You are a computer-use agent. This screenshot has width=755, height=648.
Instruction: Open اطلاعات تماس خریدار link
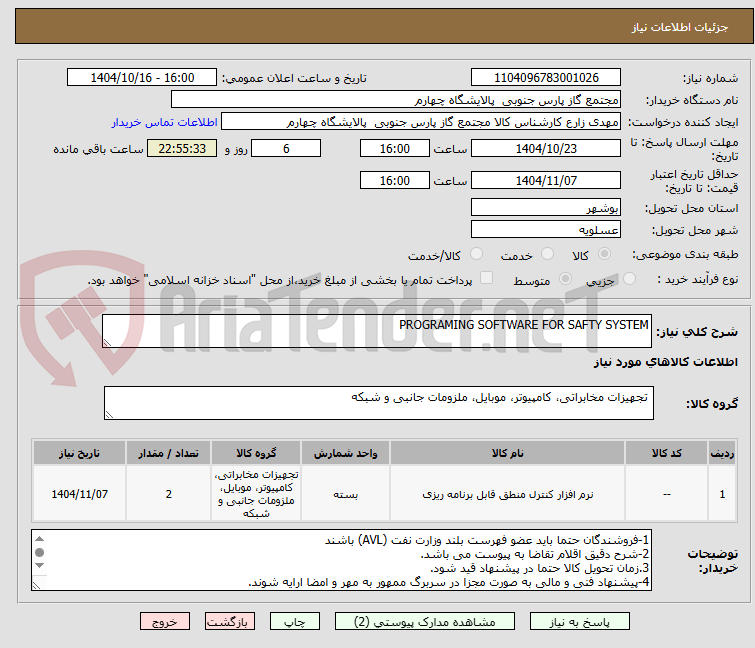(x=165, y=122)
